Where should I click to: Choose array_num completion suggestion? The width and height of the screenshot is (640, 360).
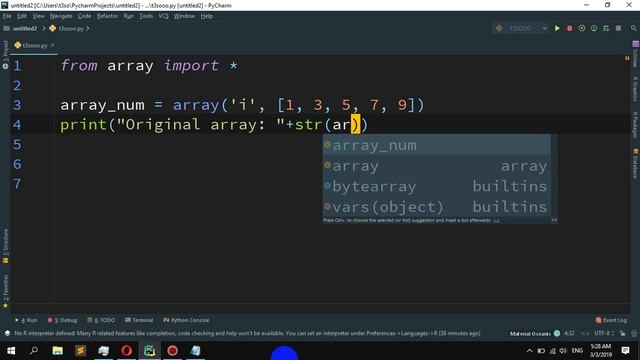437,145
